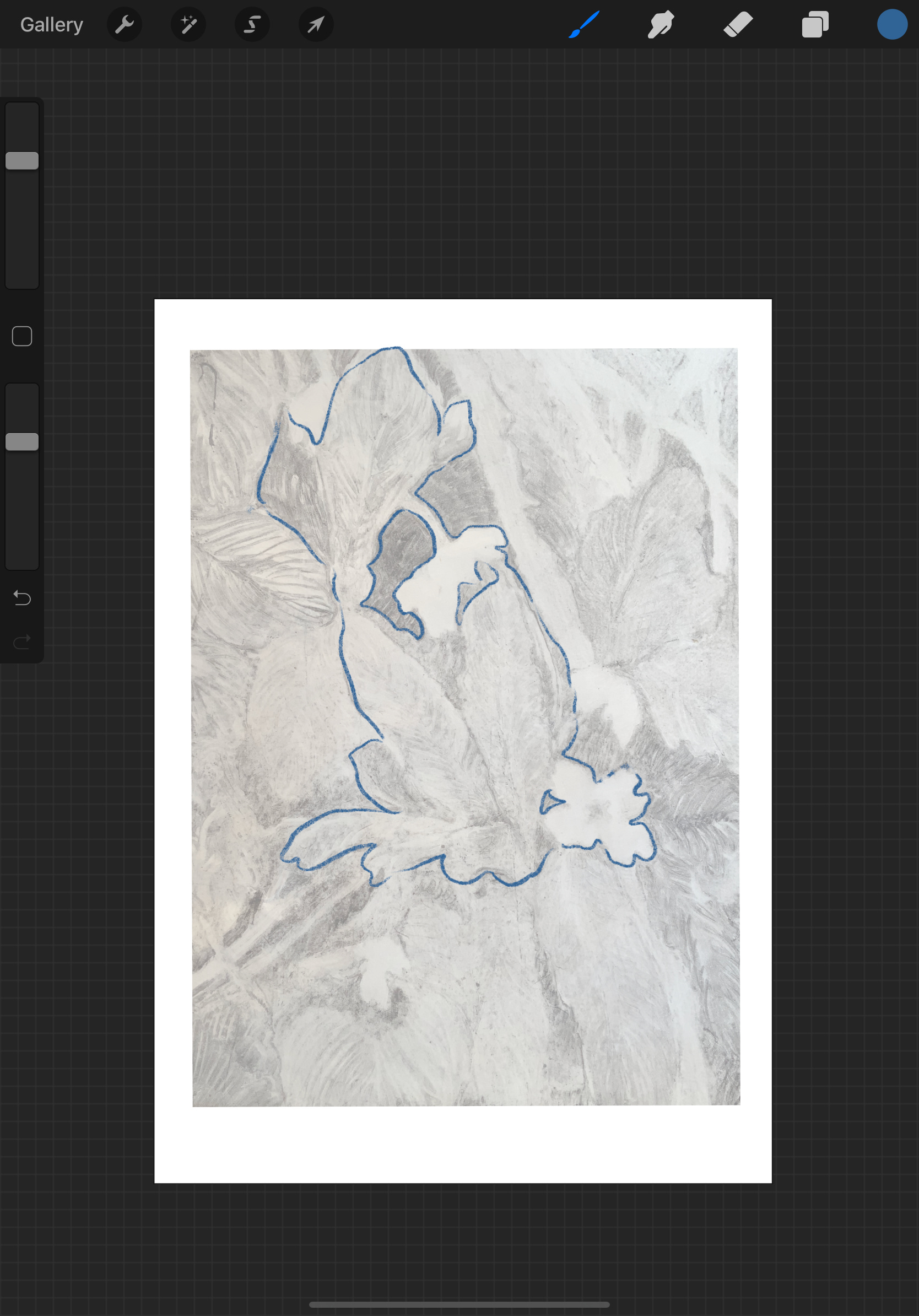919x1316 pixels.
Task: Redo the last undone action
Action: pos(23,642)
